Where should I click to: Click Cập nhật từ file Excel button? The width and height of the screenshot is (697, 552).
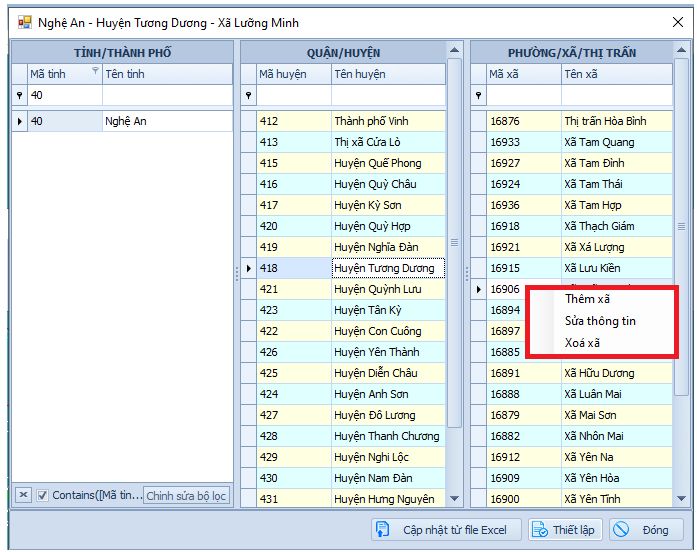pyautogui.click(x=446, y=530)
